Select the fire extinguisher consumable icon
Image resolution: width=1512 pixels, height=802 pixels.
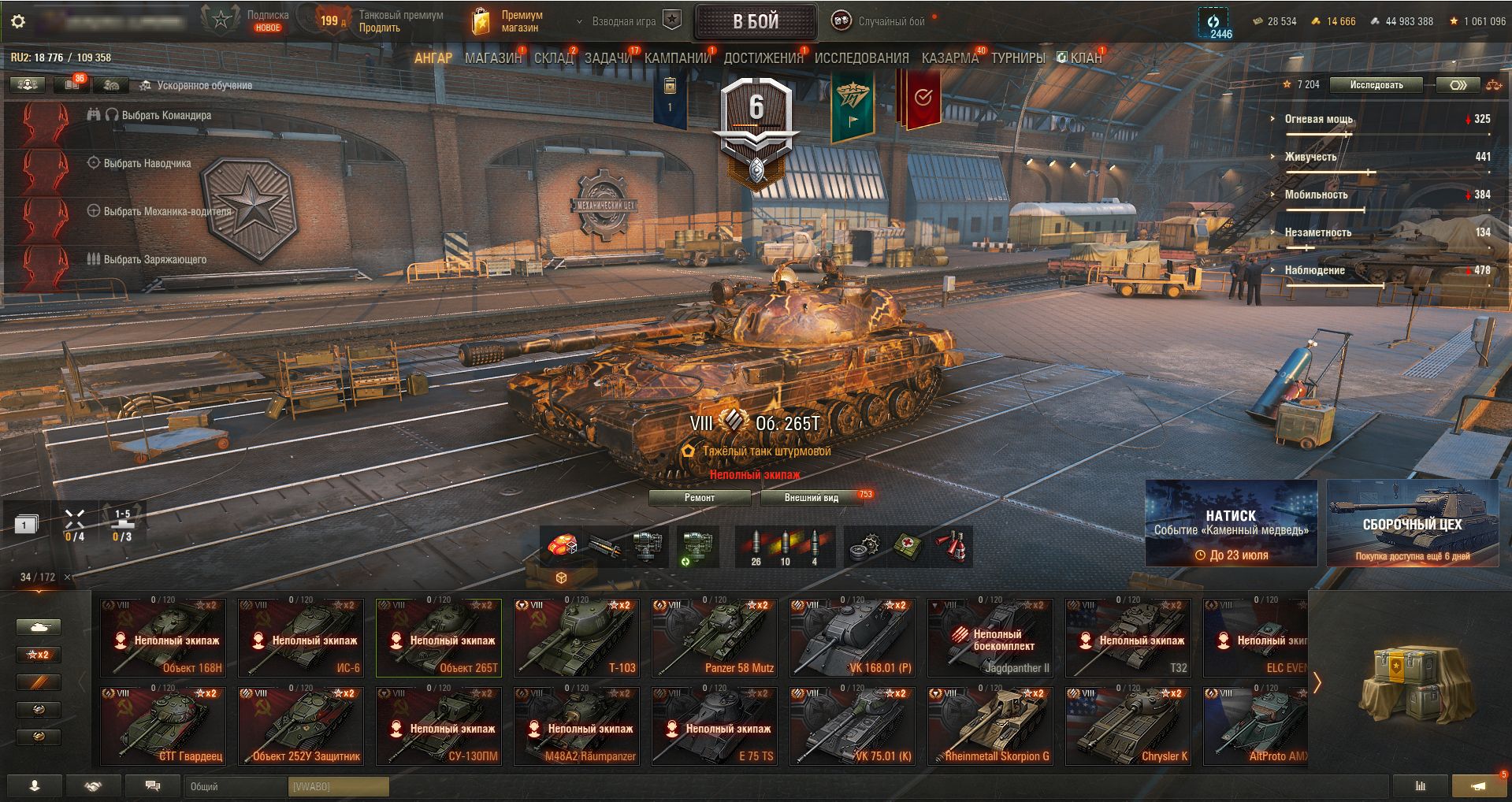(x=951, y=547)
